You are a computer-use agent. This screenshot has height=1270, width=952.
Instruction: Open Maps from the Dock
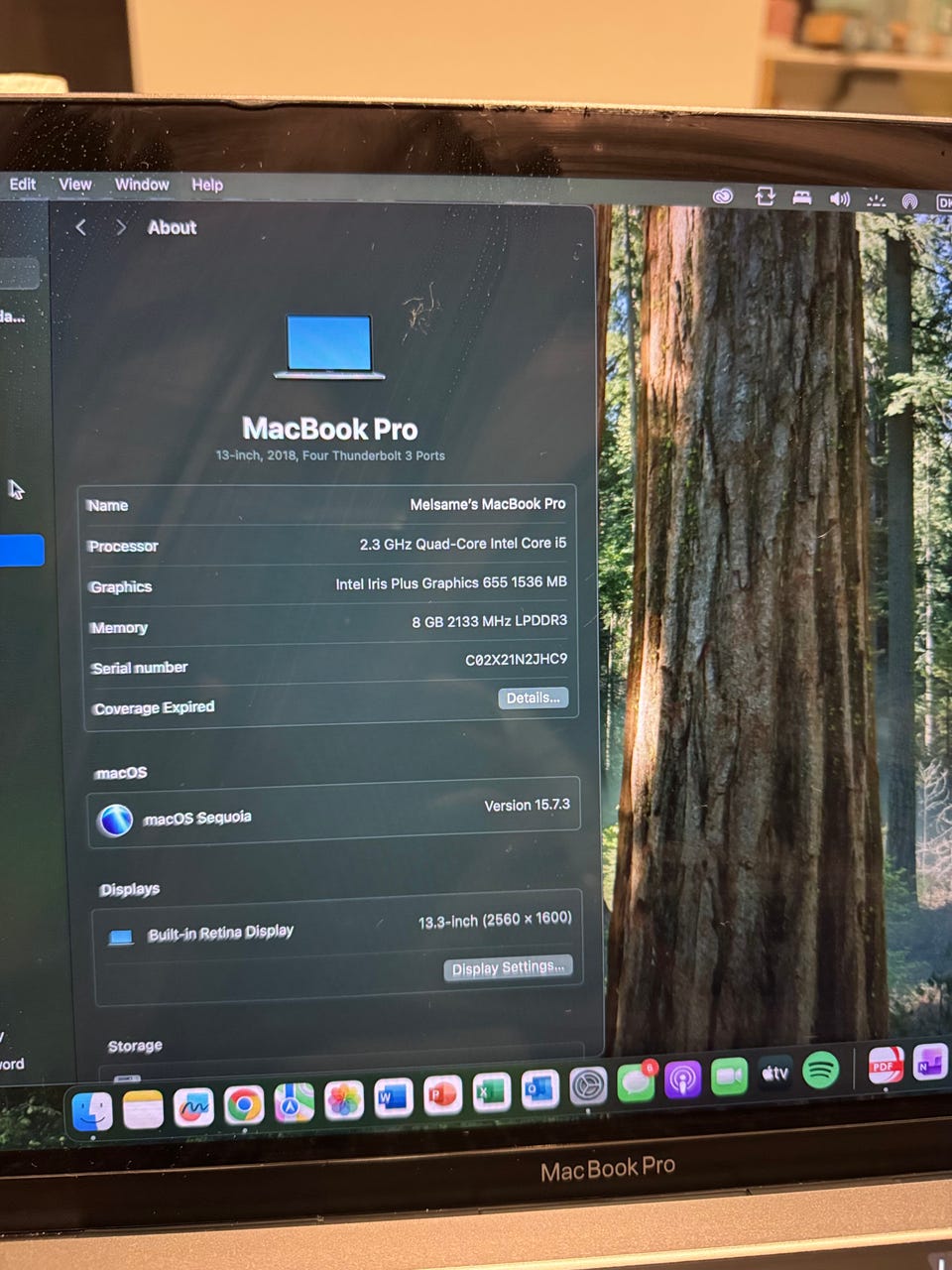pyautogui.click(x=295, y=1102)
